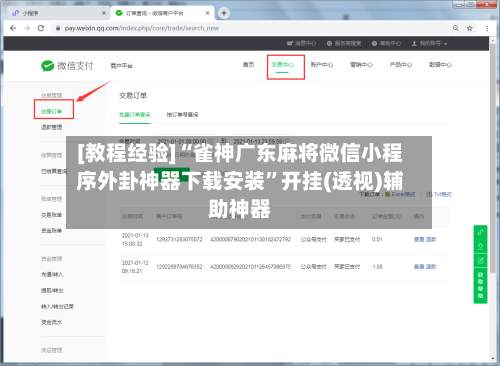Open 营销中心 in main navigation
Viewport: 500px width, 366px height.
(x=361, y=65)
